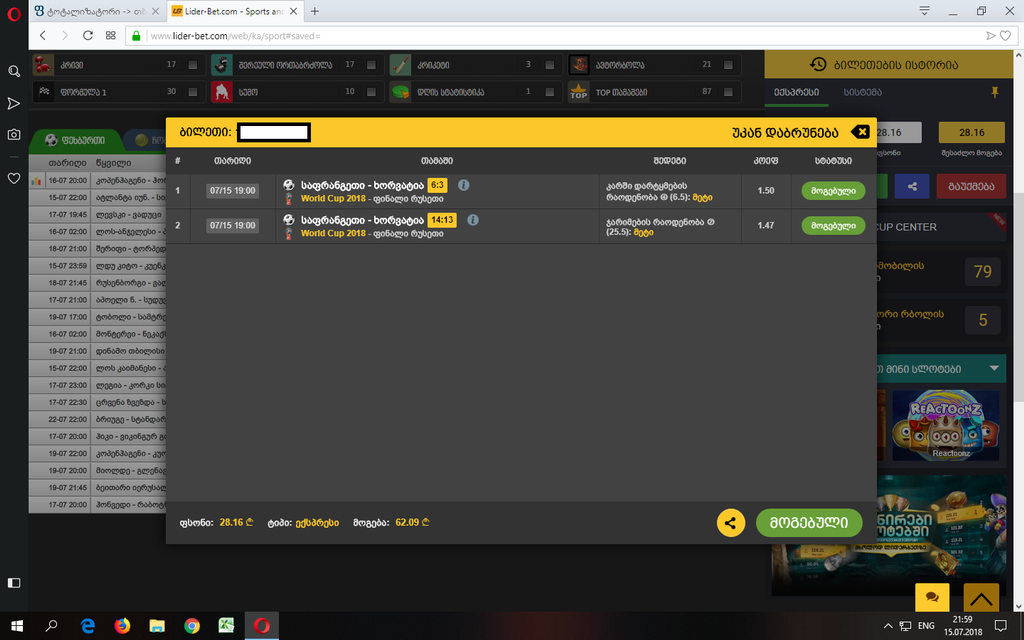Check the mixed martial arts checkbox
Viewport: 1024px width, 640px height.
pyautogui.click(x=371, y=65)
